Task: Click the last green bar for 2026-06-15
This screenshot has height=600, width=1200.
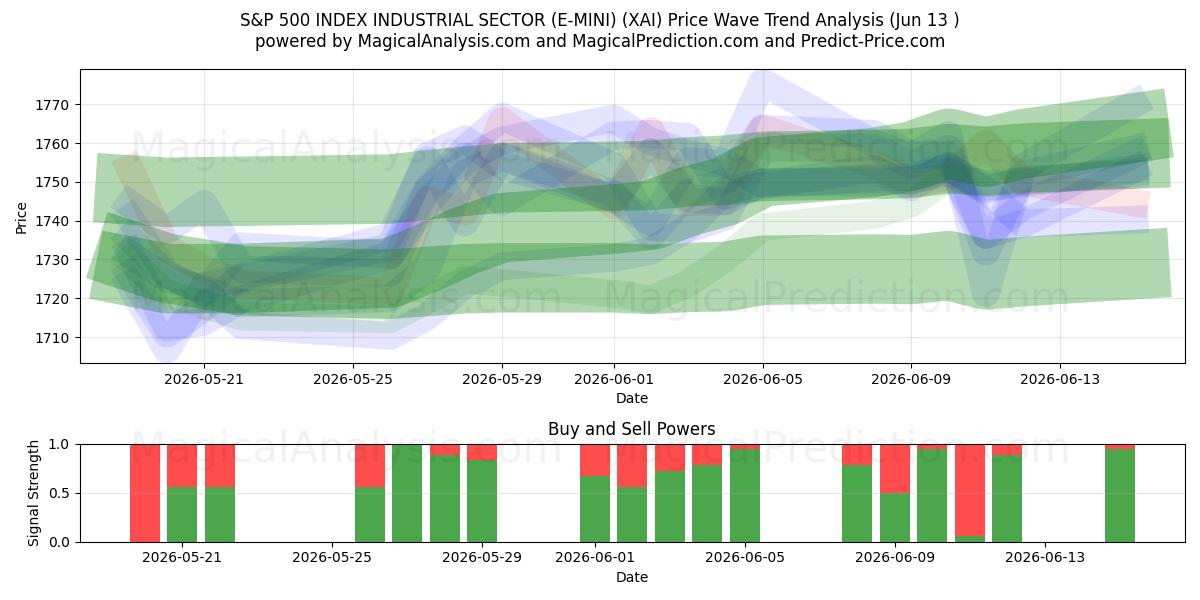Action: coord(1120,495)
